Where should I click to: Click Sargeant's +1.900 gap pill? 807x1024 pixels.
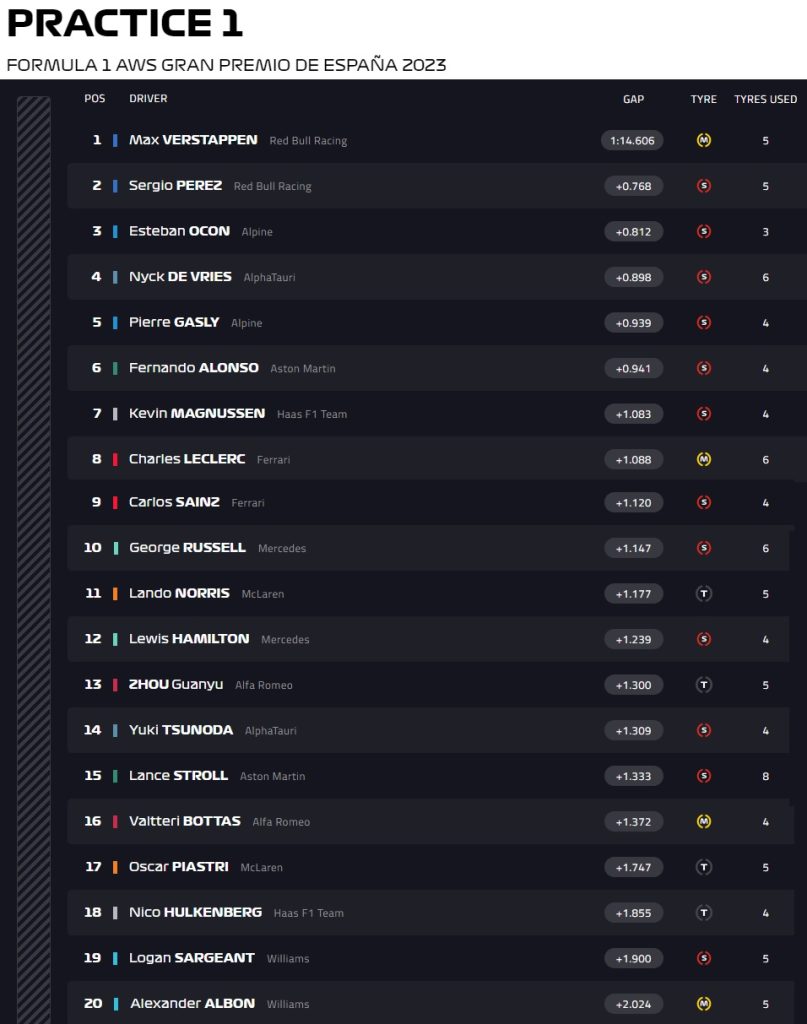pyautogui.click(x=633, y=958)
